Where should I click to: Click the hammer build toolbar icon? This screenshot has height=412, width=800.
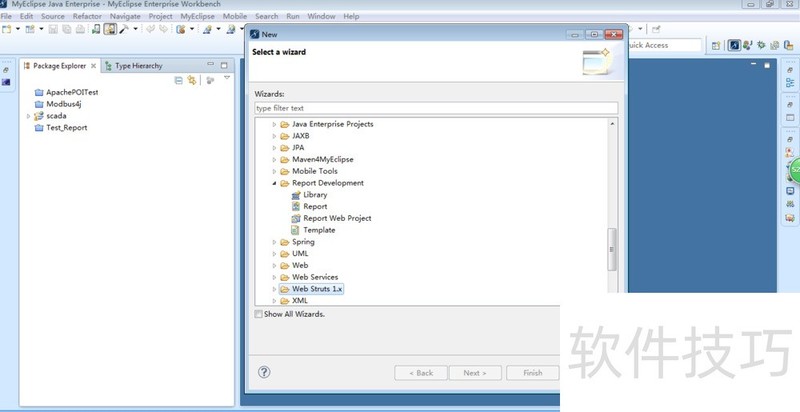pyautogui.click(x=124, y=29)
